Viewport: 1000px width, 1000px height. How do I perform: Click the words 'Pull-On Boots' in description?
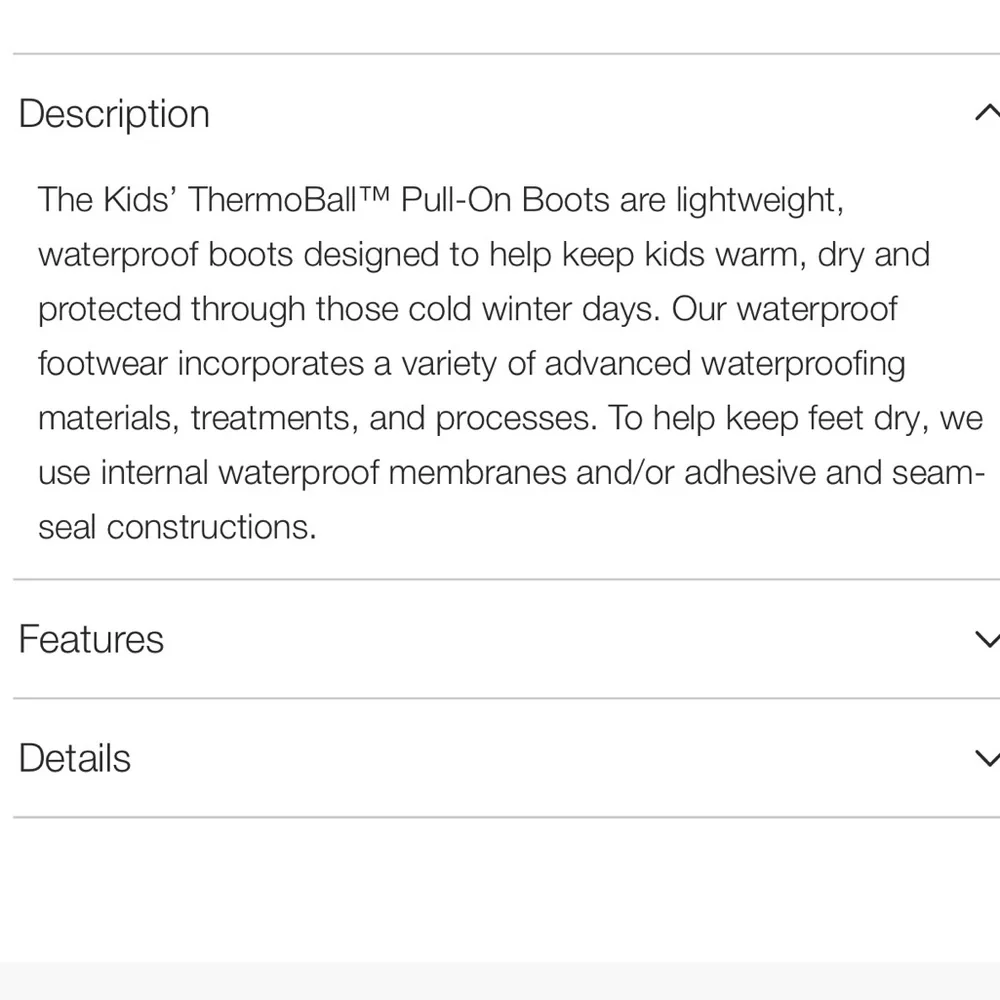click(x=506, y=200)
